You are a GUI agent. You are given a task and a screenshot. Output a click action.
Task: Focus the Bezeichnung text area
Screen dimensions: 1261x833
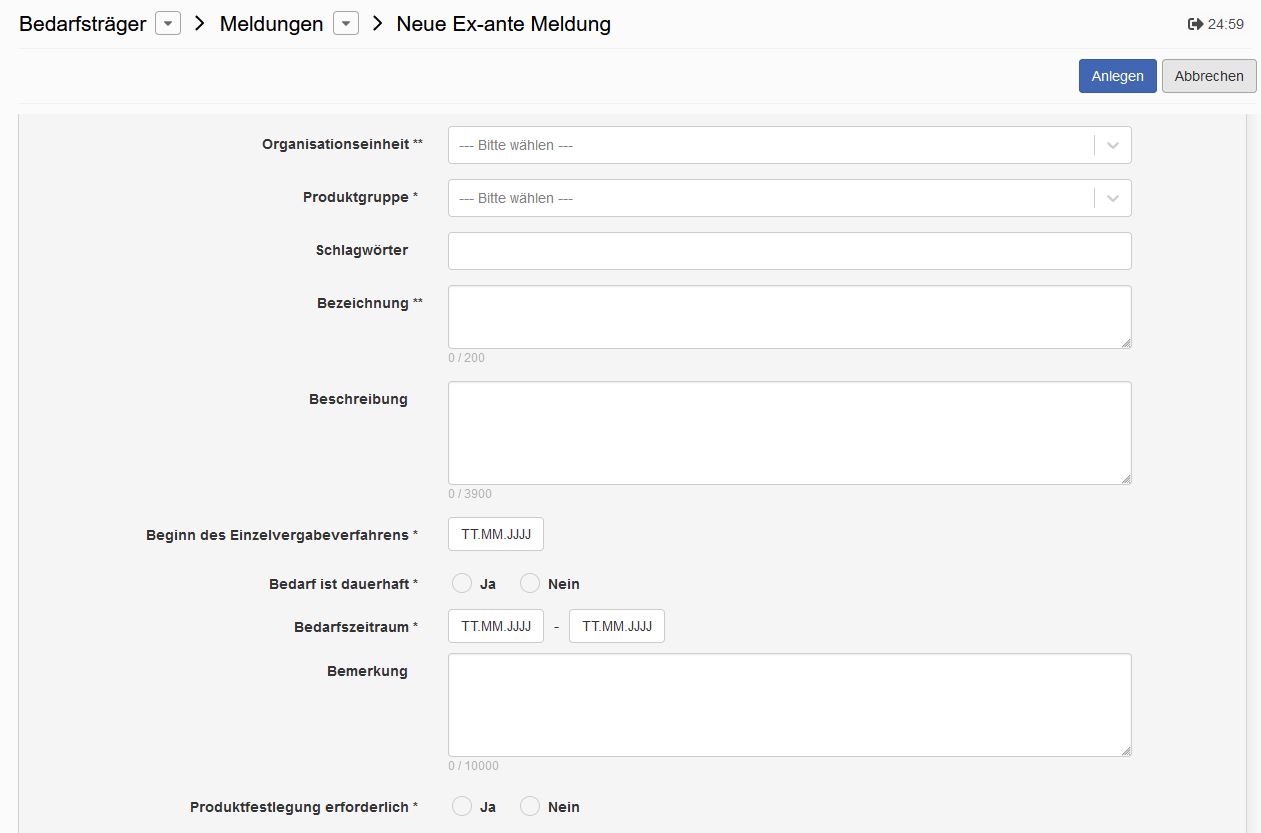(789, 317)
